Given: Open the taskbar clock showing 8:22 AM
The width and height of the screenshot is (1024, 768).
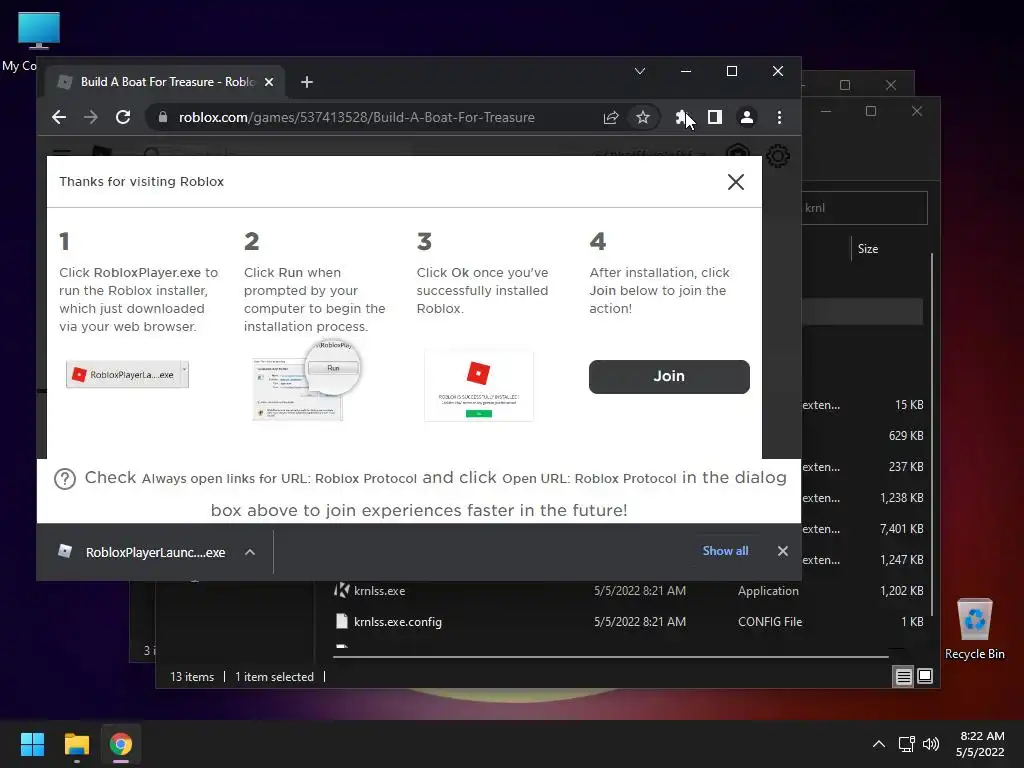Looking at the screenshot, I should [x=980, y=744].
